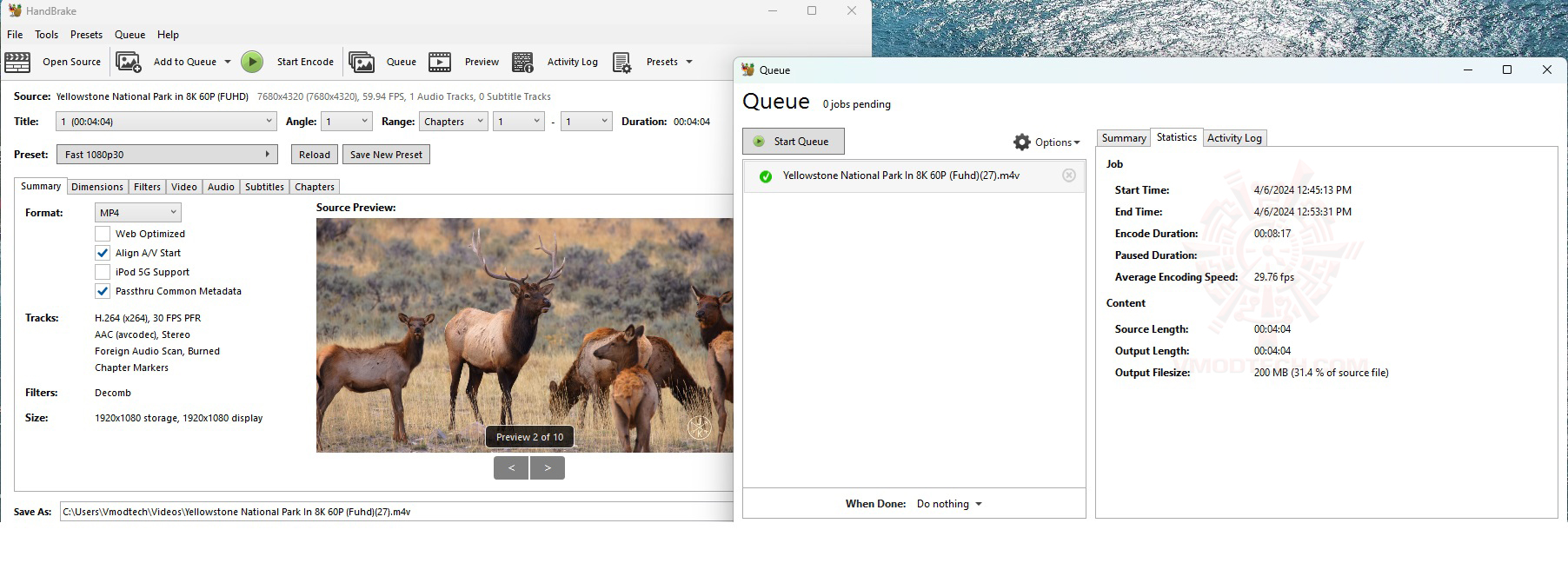Click the Start Queue button label

point(801,142)
